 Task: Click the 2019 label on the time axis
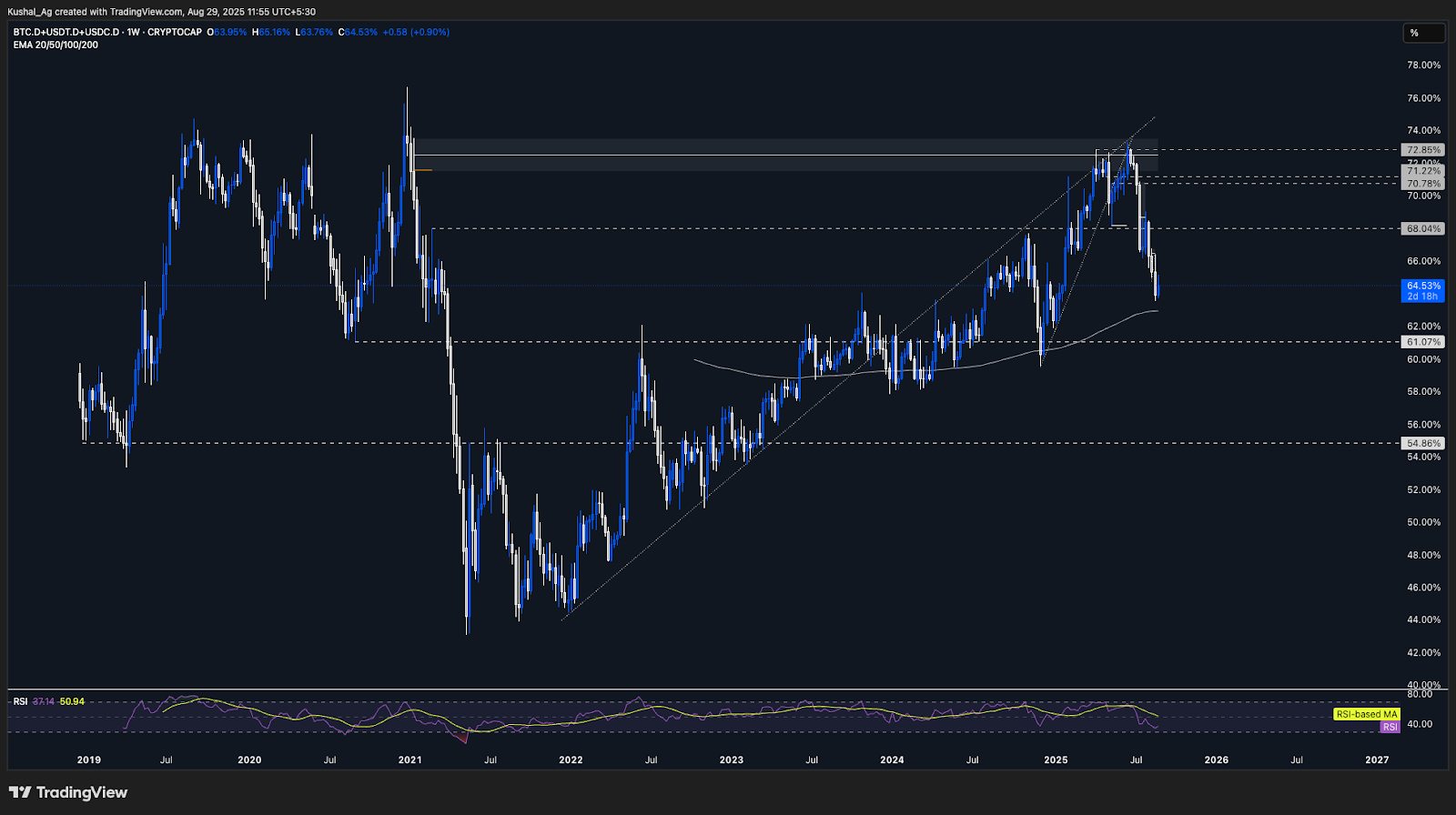tap(89, 760)
